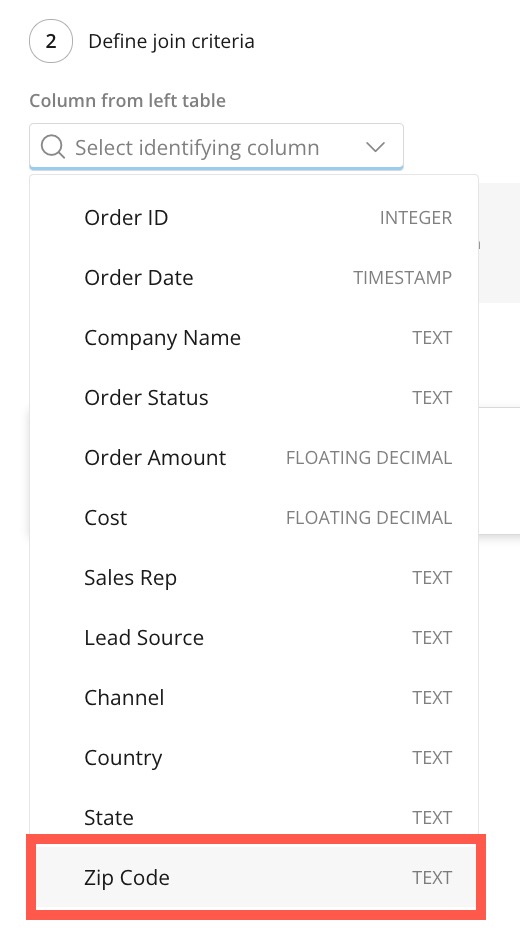
Task: Select Order Amount as join column
Action: tap(254, 458)
